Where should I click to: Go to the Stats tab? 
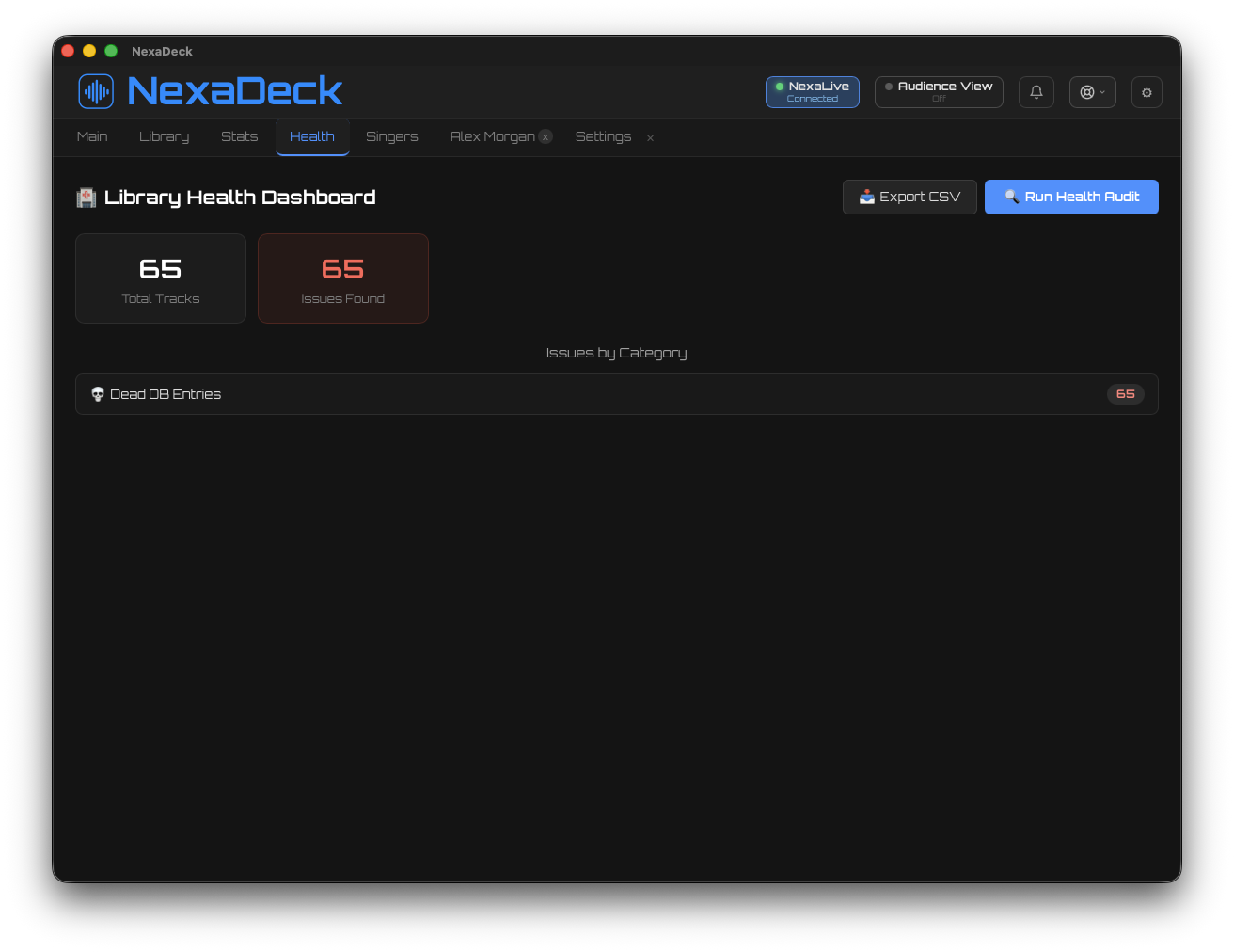[x=239, y=136]
